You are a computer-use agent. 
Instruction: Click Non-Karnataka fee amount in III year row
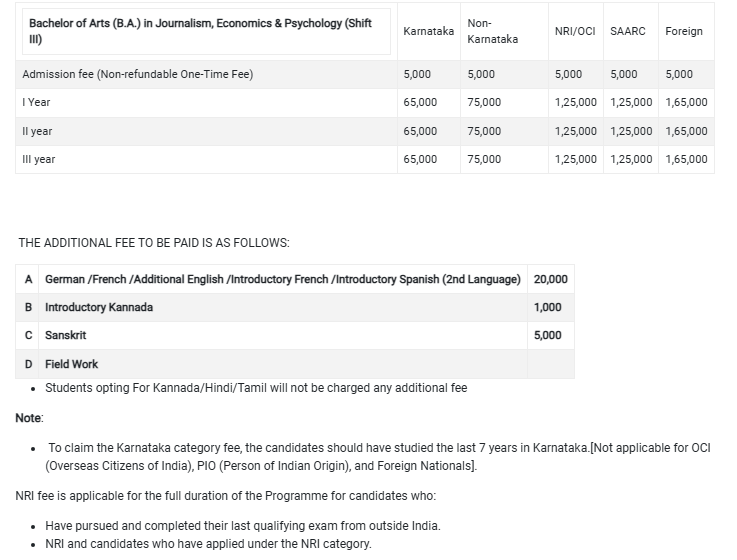484,159
